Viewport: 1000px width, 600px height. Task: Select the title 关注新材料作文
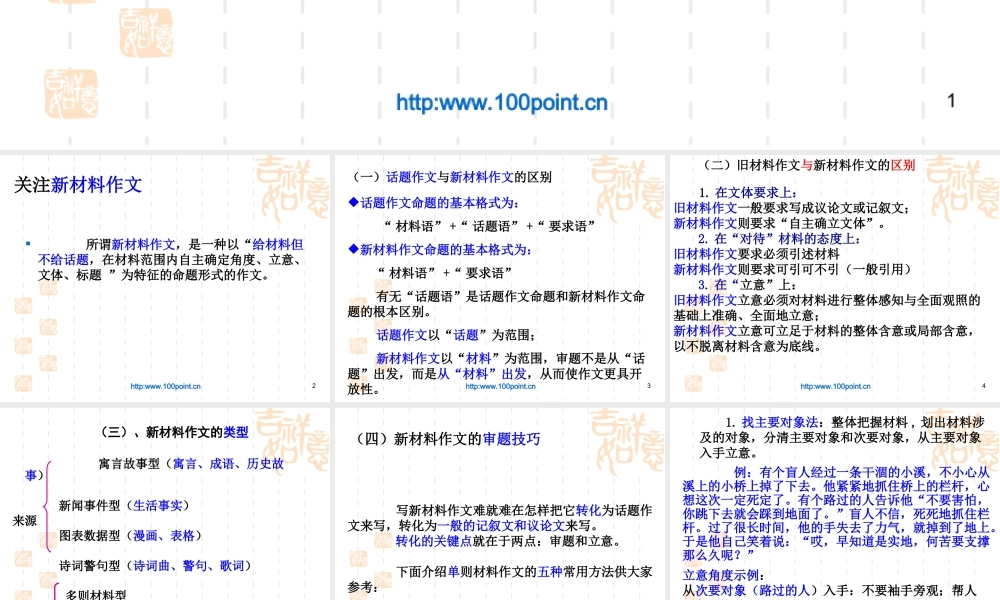pos(78,185)
